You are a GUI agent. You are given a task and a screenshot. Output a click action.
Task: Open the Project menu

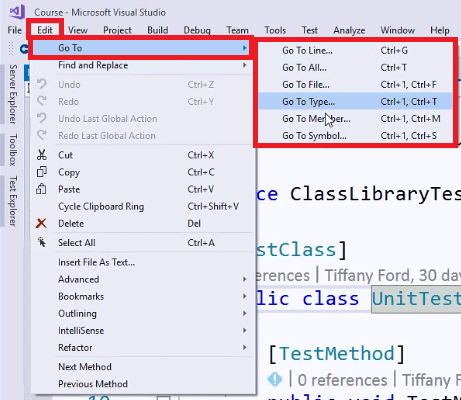click(x=117, y=30)
